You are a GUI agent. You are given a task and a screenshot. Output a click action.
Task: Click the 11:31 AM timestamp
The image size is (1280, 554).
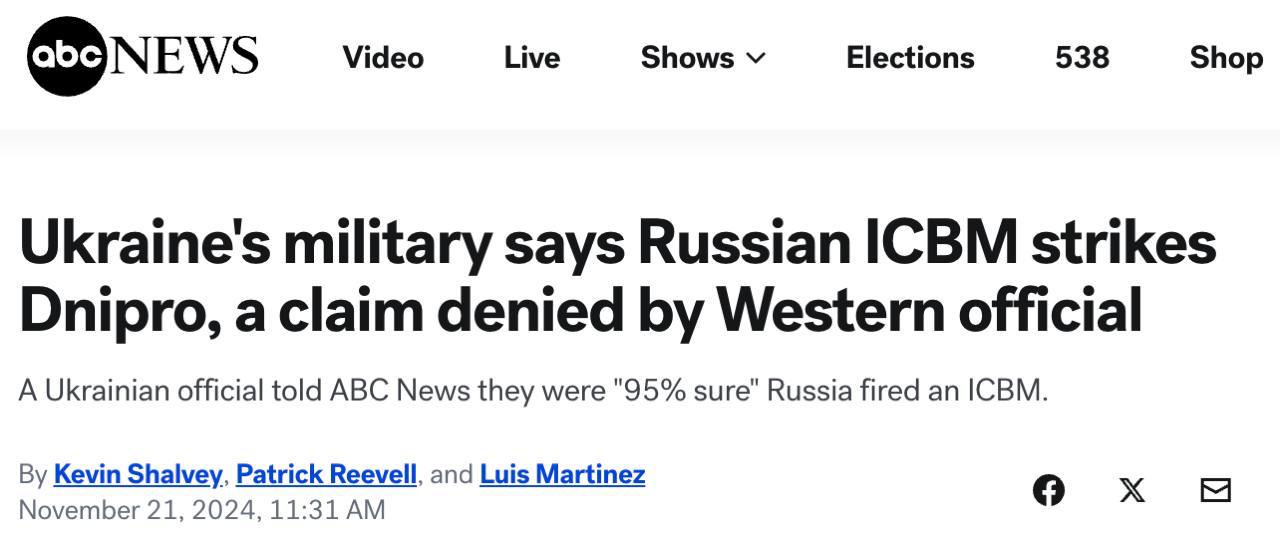[327, 509]
